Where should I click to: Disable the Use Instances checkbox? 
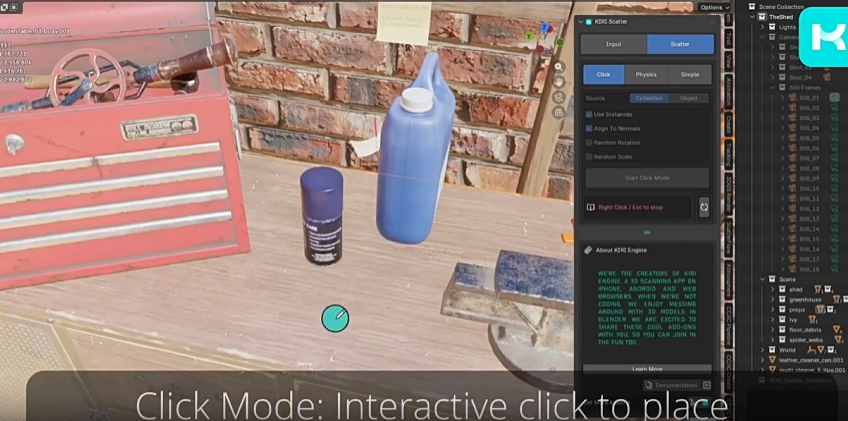tap(589, 115)
